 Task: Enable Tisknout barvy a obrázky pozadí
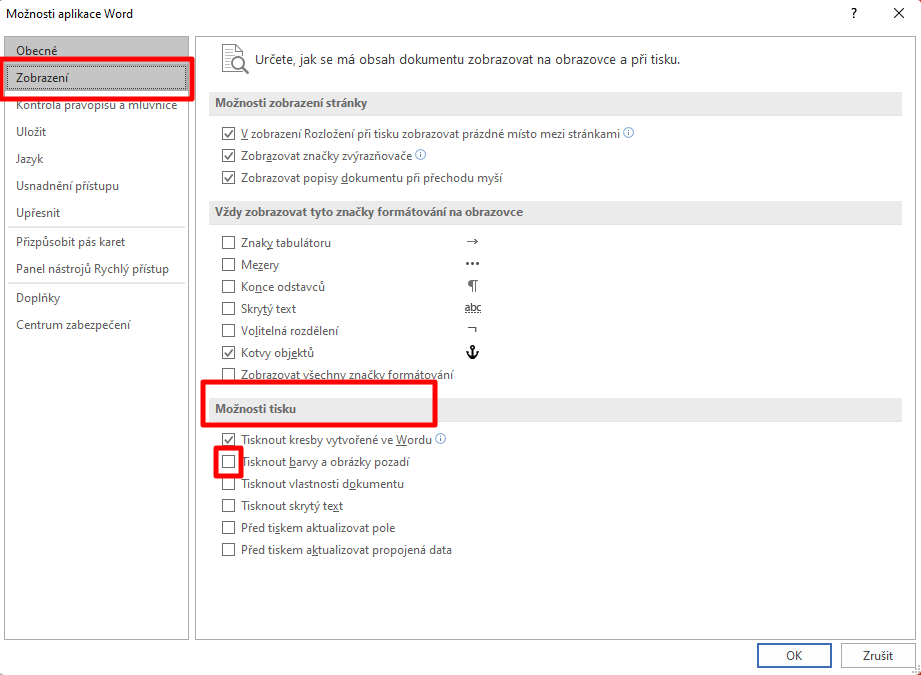tap(228, 461)
